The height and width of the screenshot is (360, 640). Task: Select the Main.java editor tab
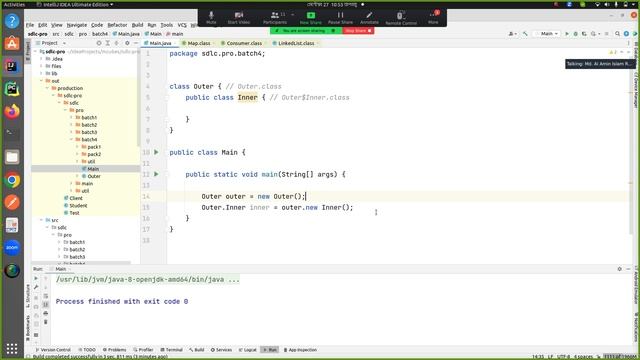click(160, 43)
